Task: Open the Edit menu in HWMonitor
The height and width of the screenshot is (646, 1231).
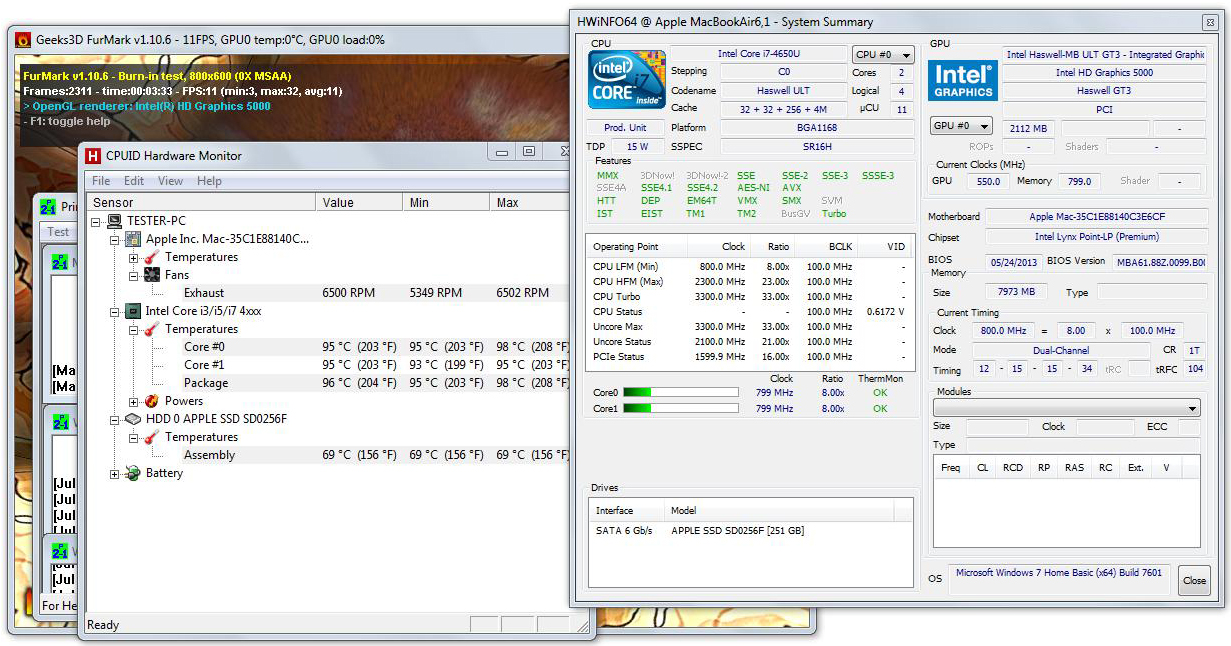Action: (134, 181)
